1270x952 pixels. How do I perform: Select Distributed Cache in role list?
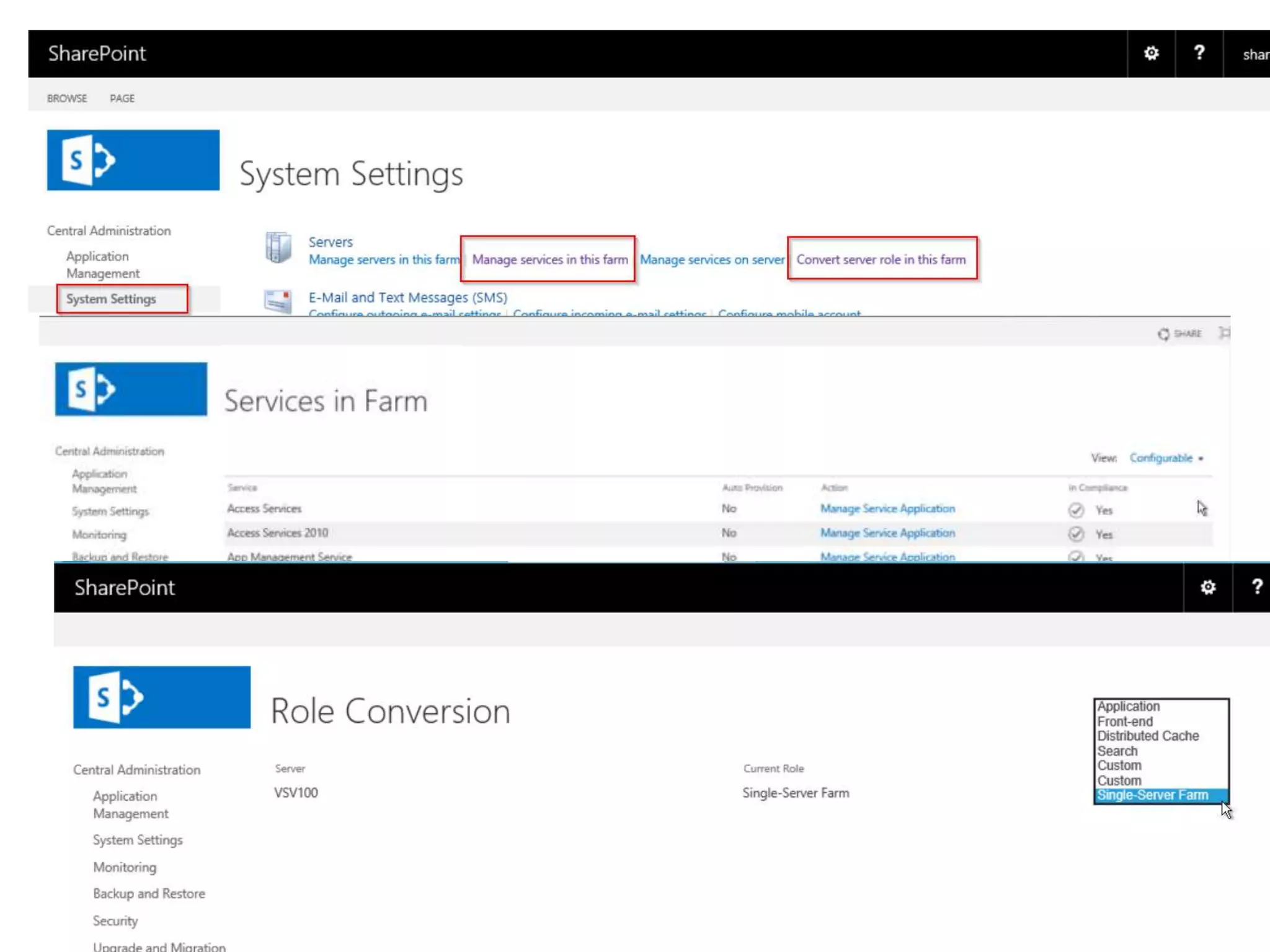1148,736
